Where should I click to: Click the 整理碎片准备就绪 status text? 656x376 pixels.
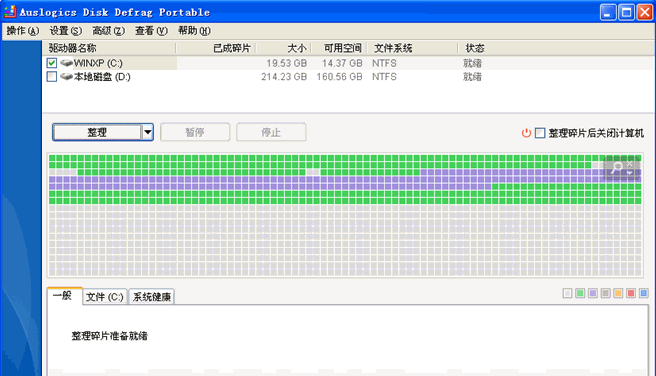coord(109,336)
